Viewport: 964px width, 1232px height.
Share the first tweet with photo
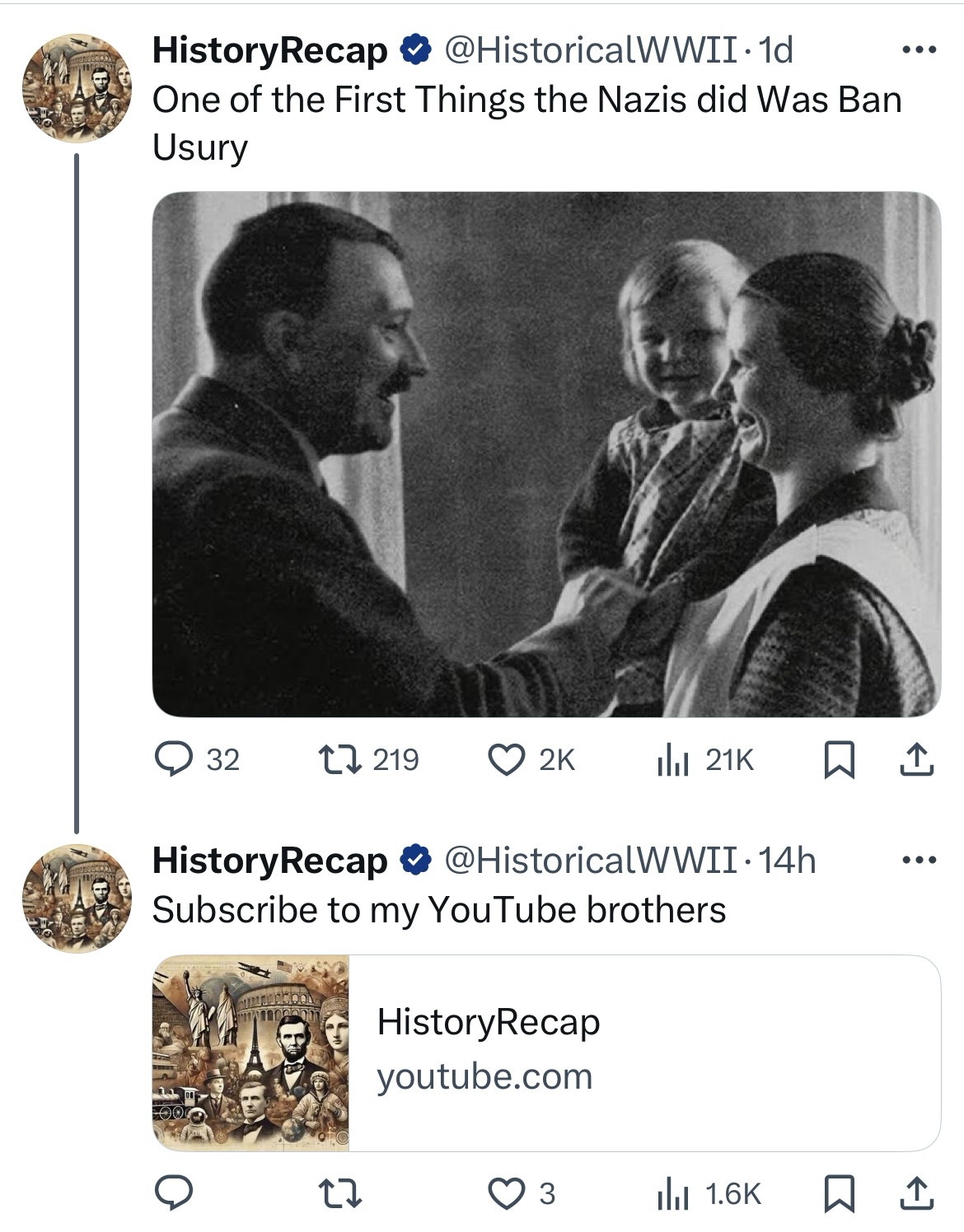(x=916, y=760)
